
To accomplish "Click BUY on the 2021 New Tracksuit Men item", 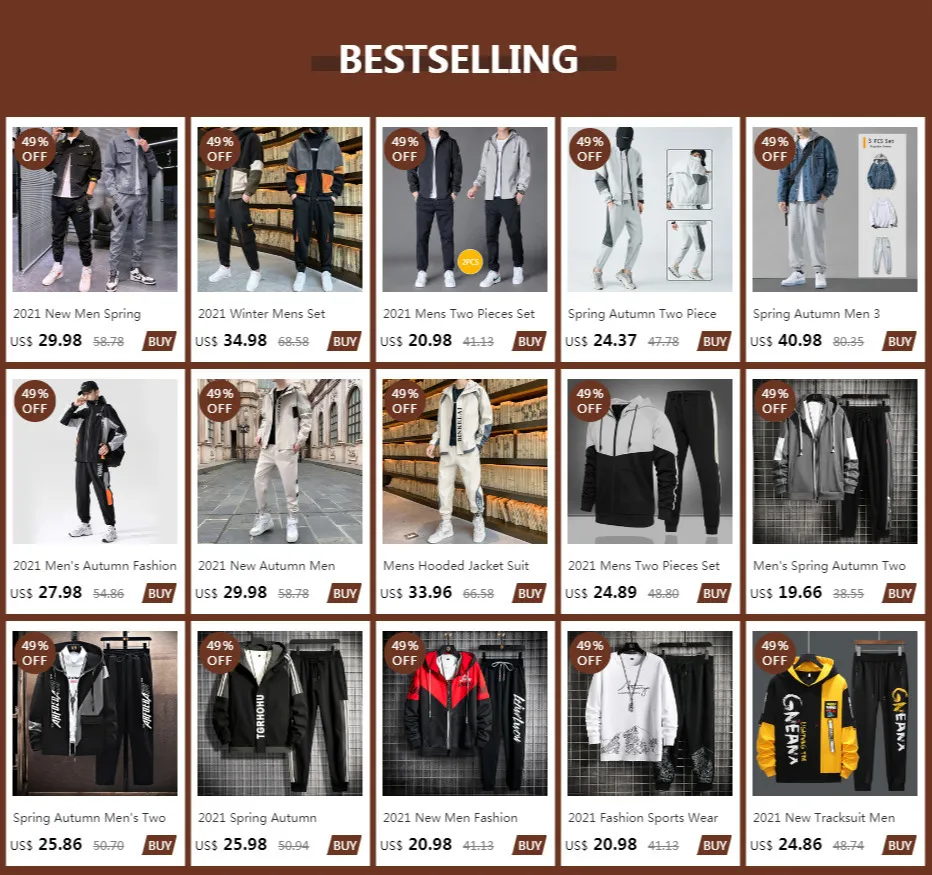I will (x=899, y=845).
